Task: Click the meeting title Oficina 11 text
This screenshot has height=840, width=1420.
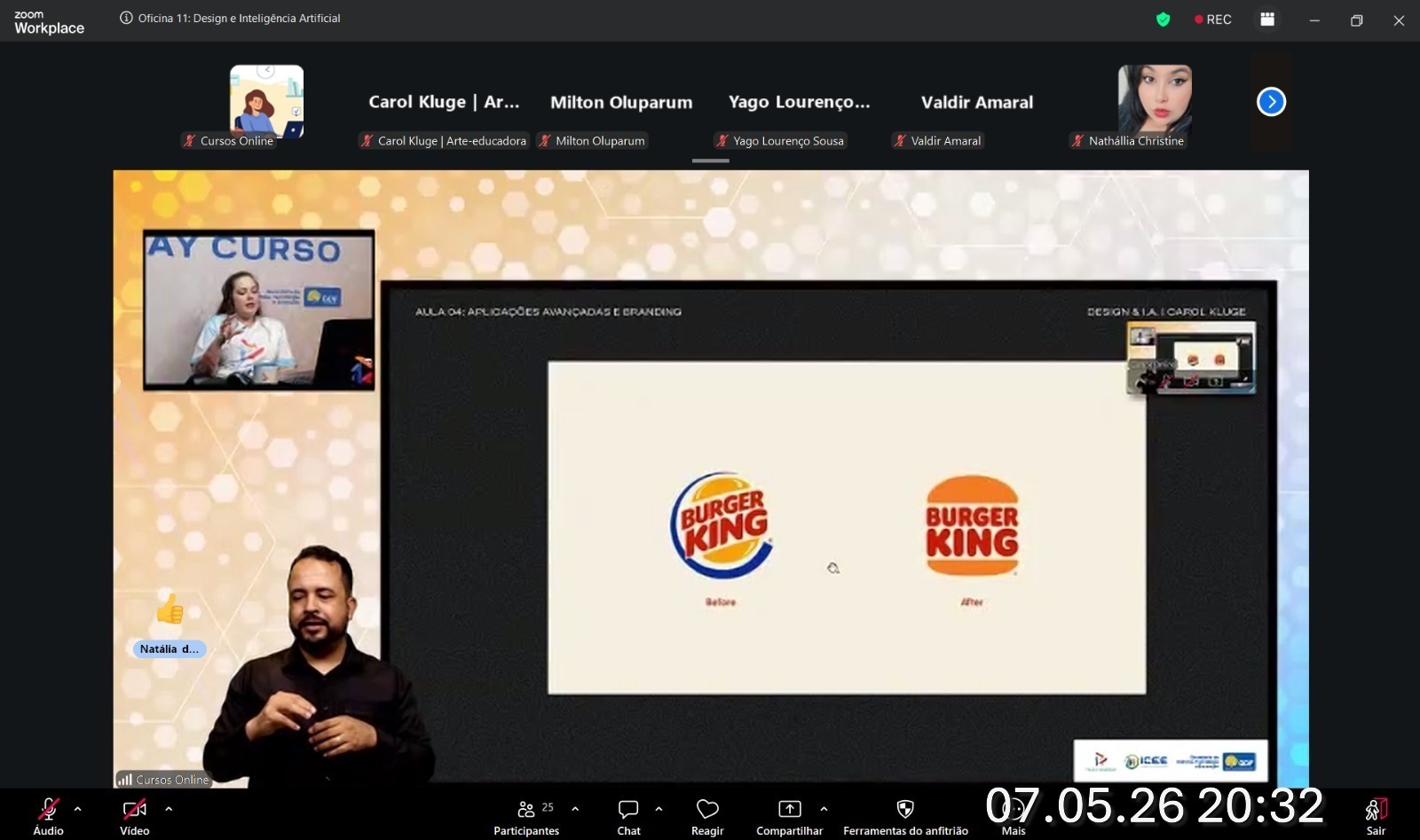Action: [x=239, y=18]
